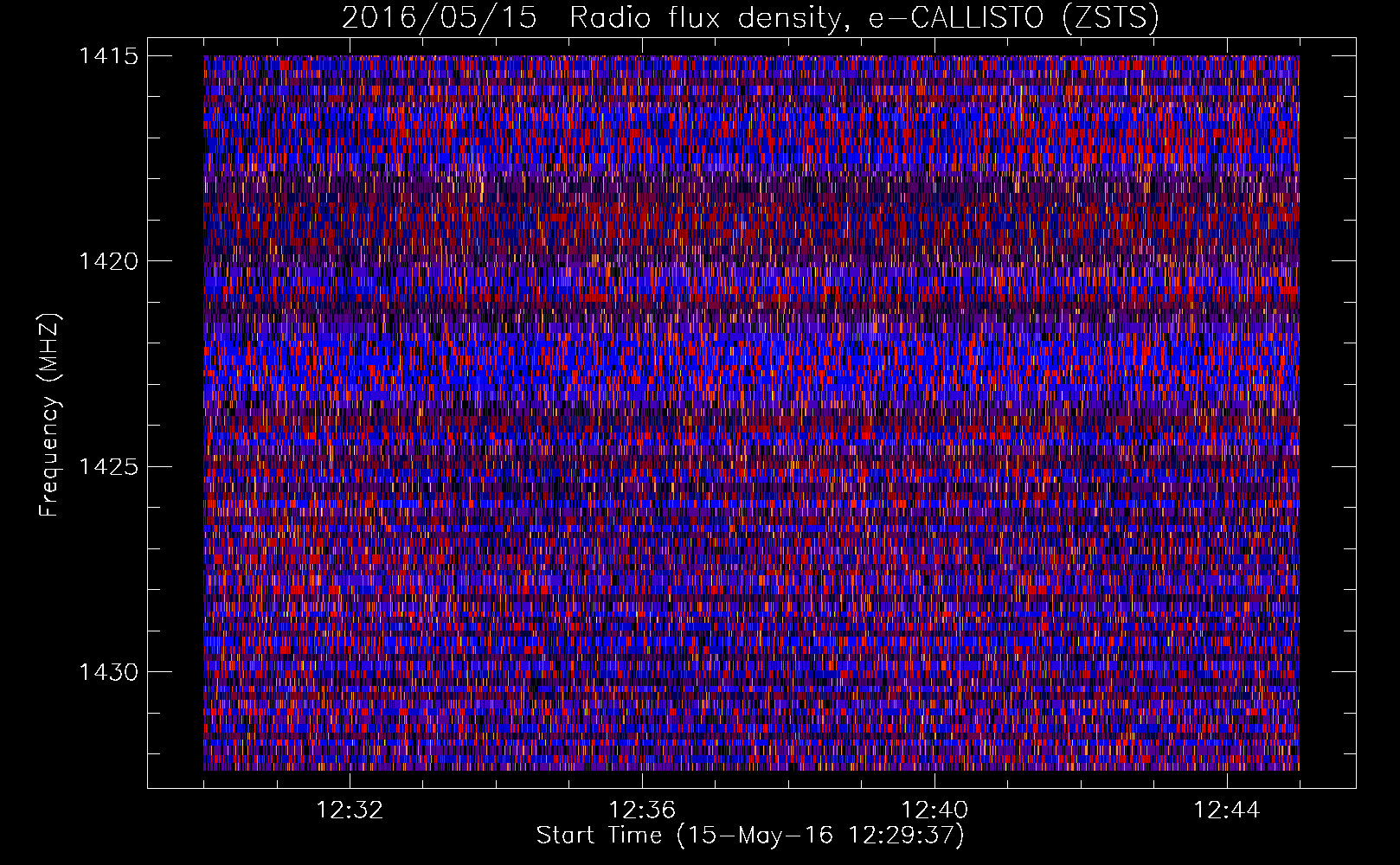The height and width of the screenshot is (865, 1400).
Task: Click the 'Frequency (MHZ)' axis title
Action: 49,414
